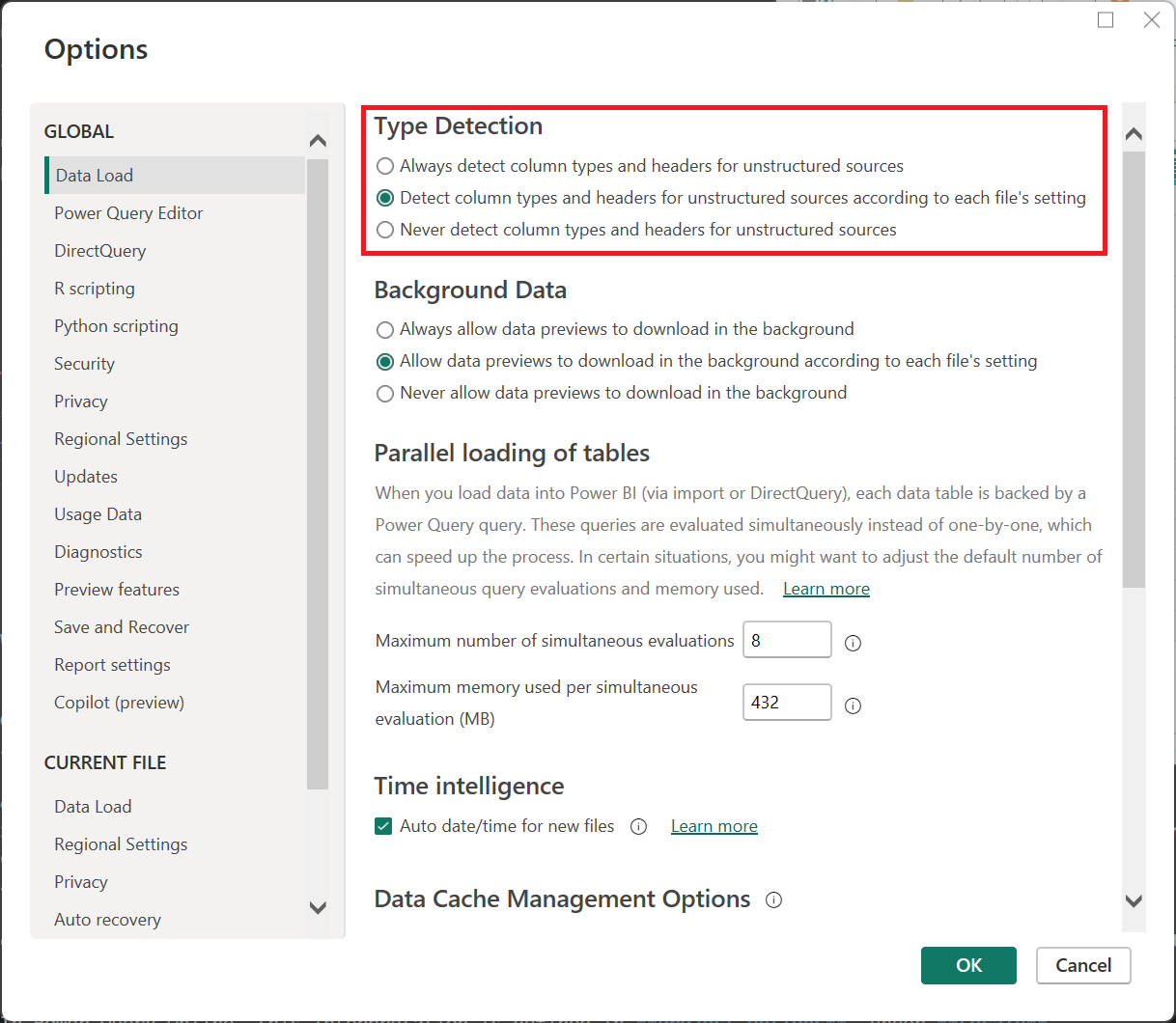Screen dimensions: 1176x1023
Task: Switch to Copilot (preview) section
Action: pyautogui.click(x=119, y=702)
